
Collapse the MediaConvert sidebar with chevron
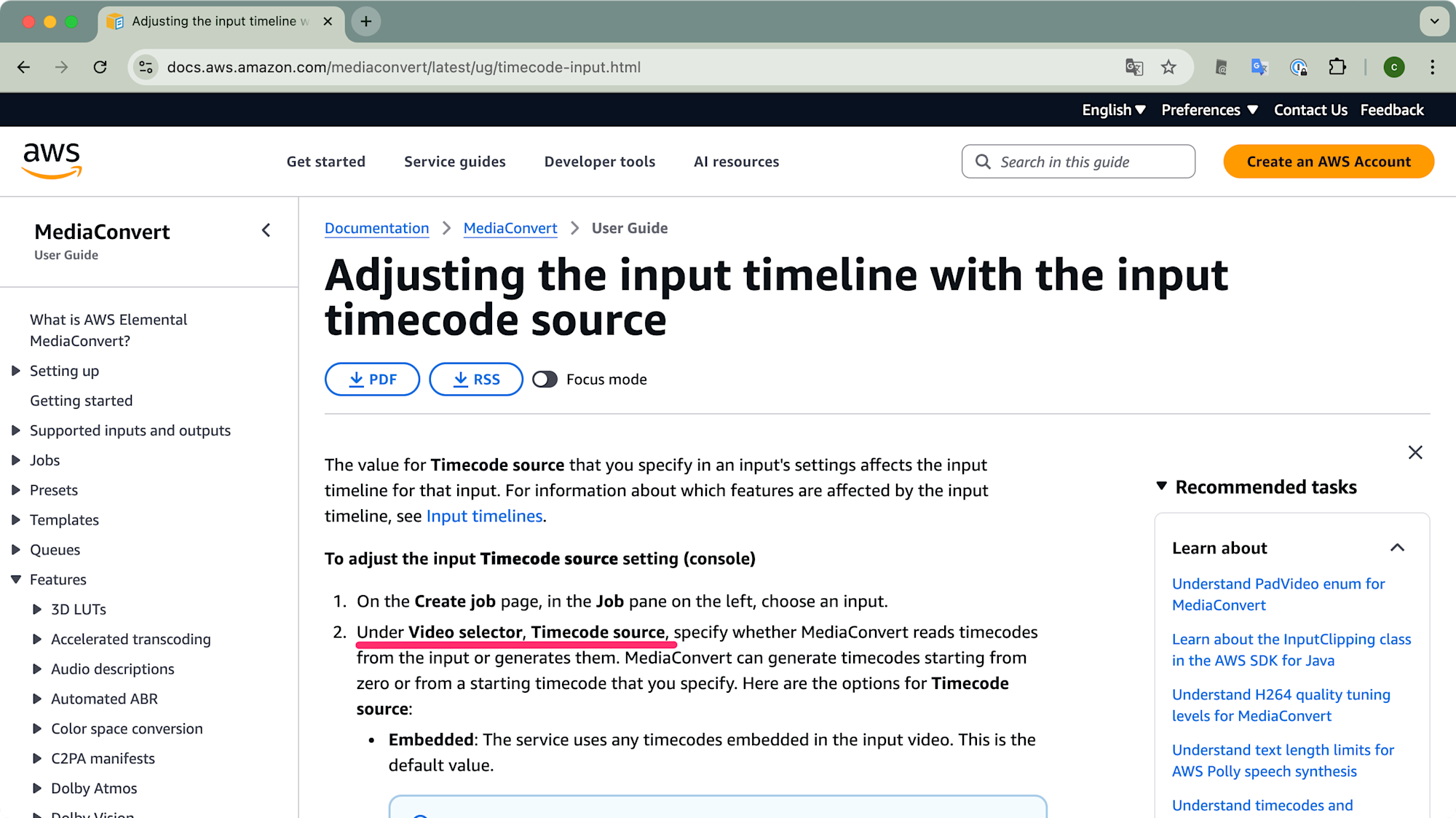[266, 231]
